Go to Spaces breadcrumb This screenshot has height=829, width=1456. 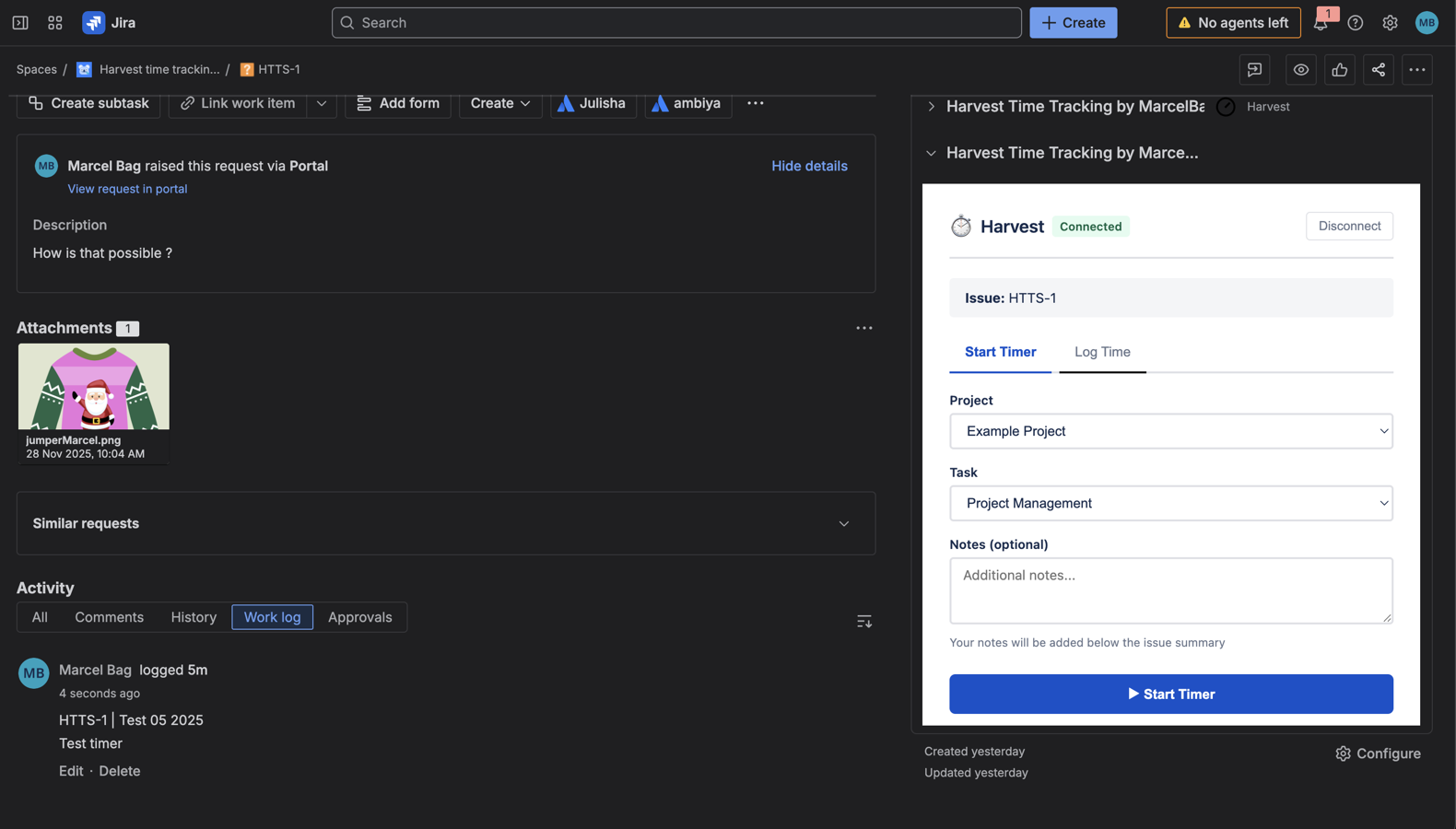point(37,70)
